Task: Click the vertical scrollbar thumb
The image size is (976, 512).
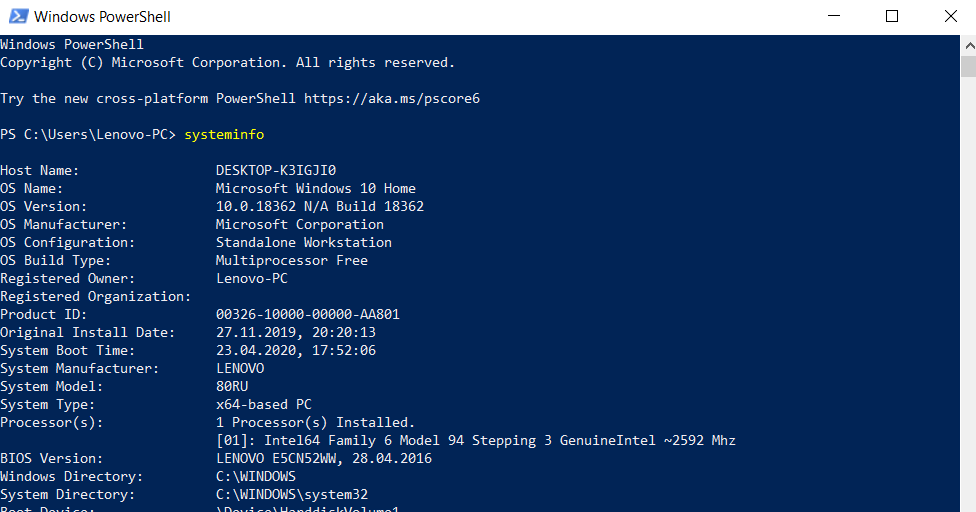Action: click(x=967, y=66)
